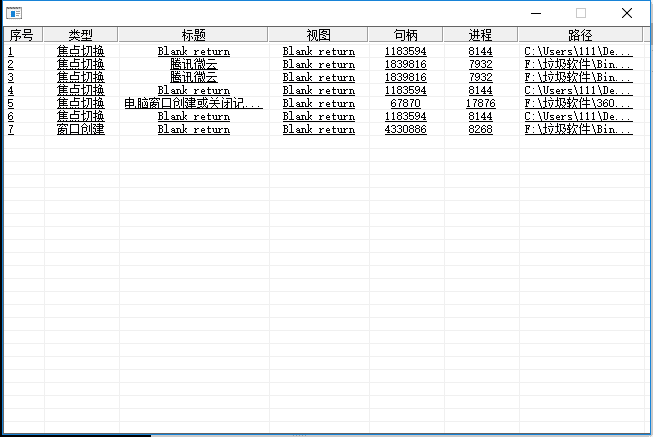Select the 路径 column header
Image resolution: width=653 pixels, height=437 pixels.
click(x=580, y=35)
